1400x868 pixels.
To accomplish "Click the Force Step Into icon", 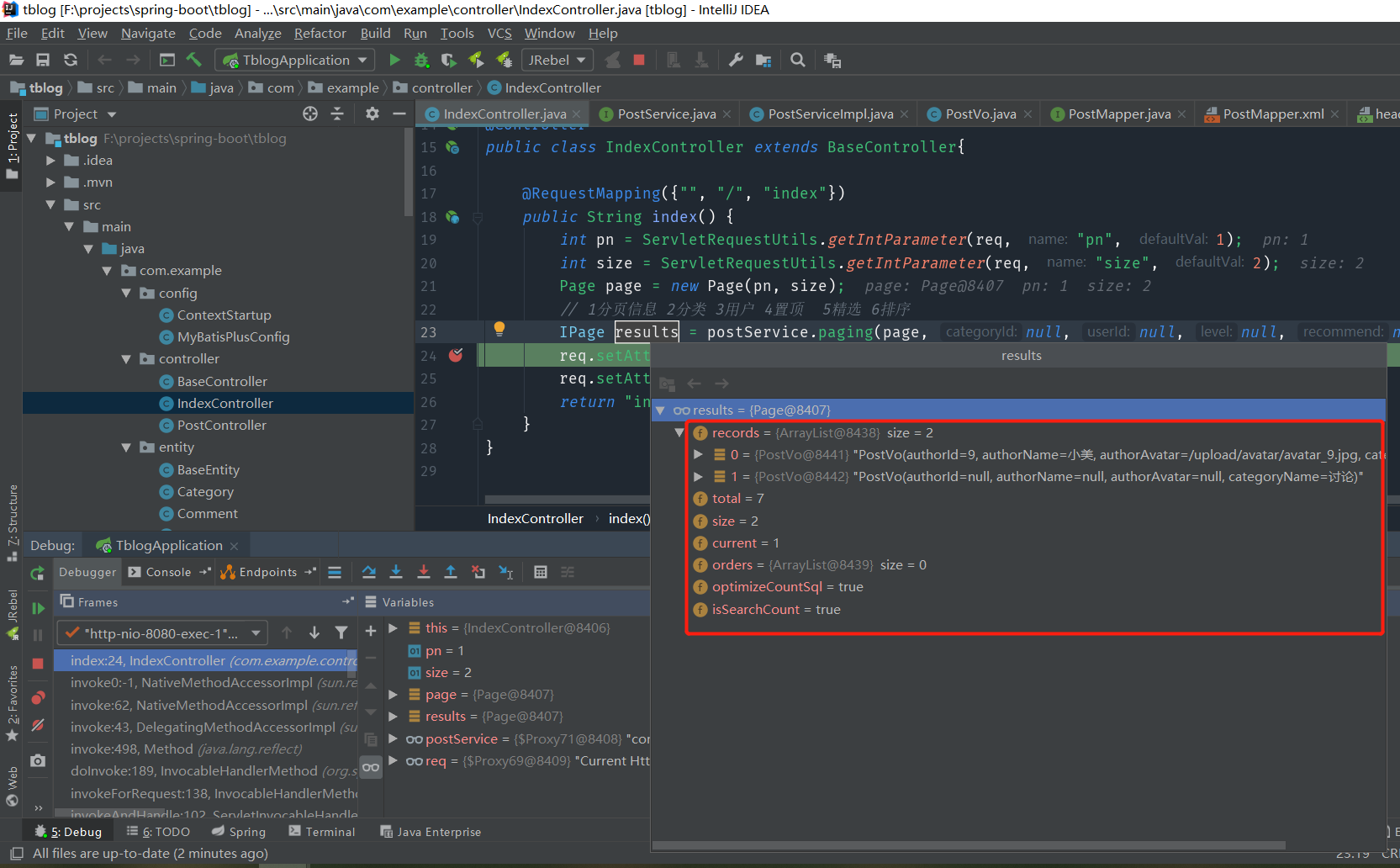I will (424, 572).
